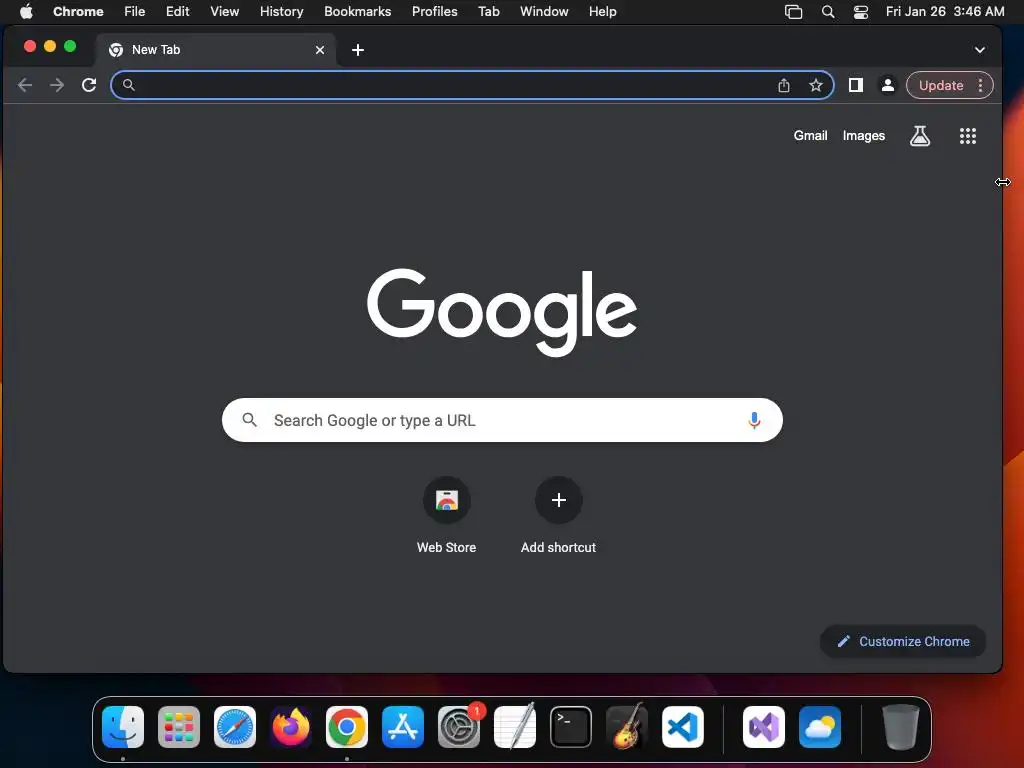The height and width of the screenshot is (768, 1024).
Task: Open Search Labs flask icon
Action: pos(920,136)
